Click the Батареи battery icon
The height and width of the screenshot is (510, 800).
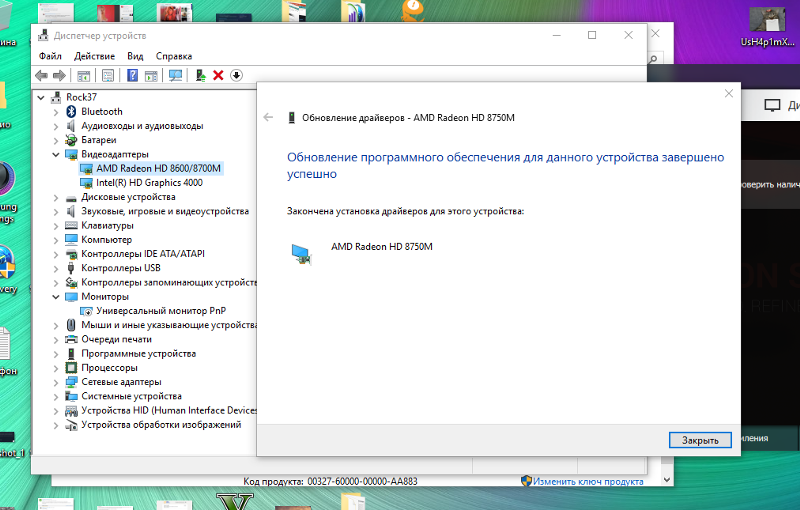click(71, 140)
